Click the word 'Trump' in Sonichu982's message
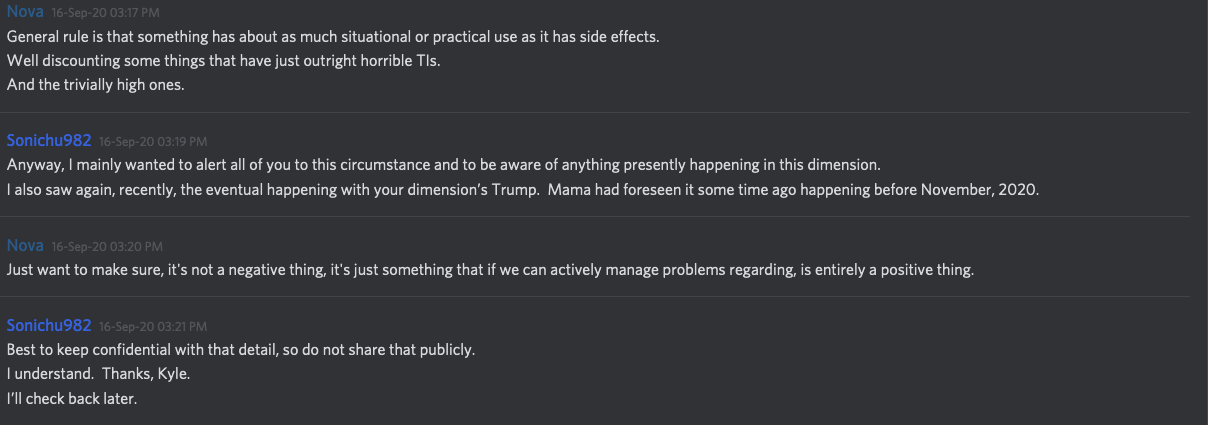Screen dimensions: 1208x425 514,189
